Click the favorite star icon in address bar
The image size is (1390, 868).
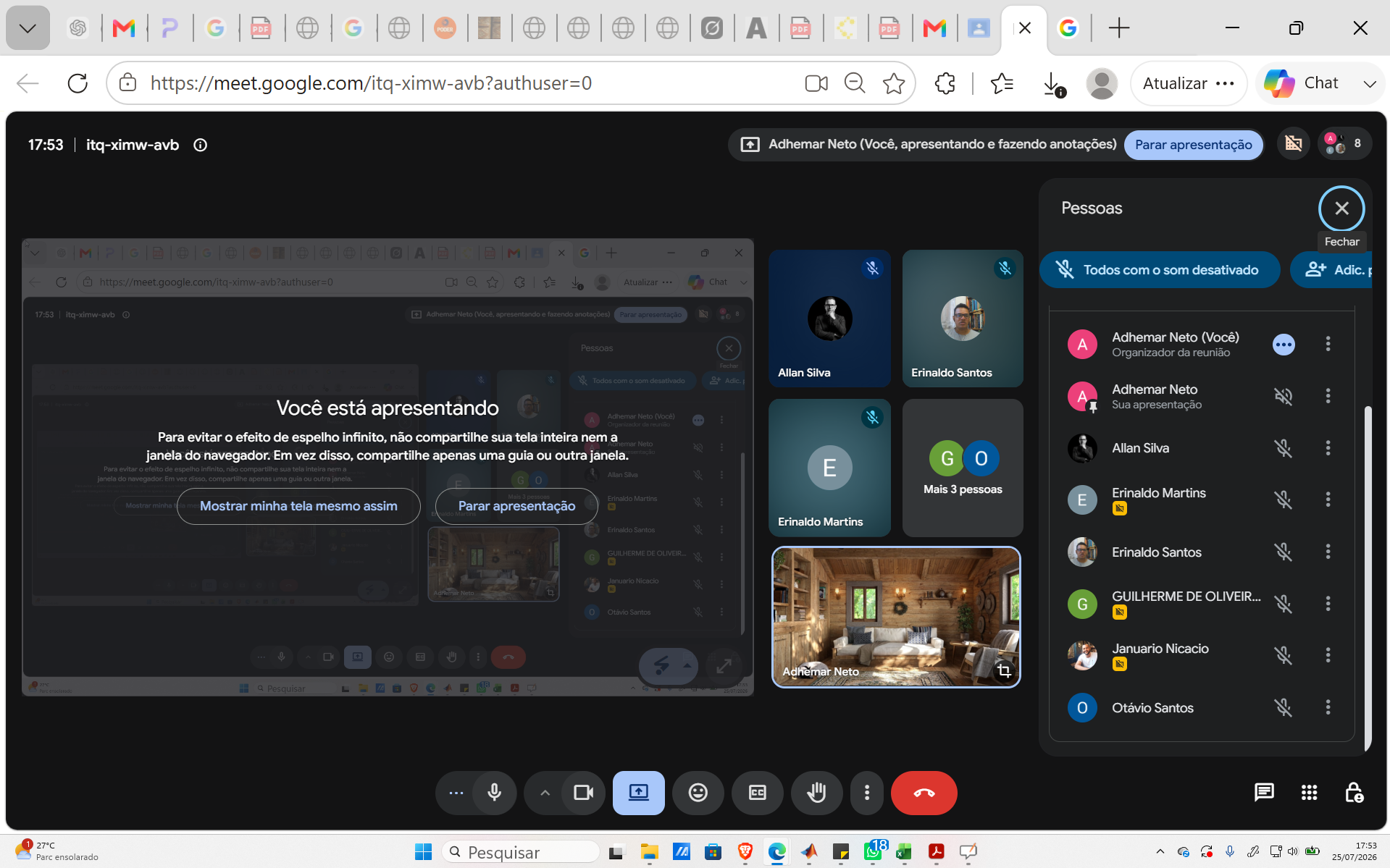894,83
